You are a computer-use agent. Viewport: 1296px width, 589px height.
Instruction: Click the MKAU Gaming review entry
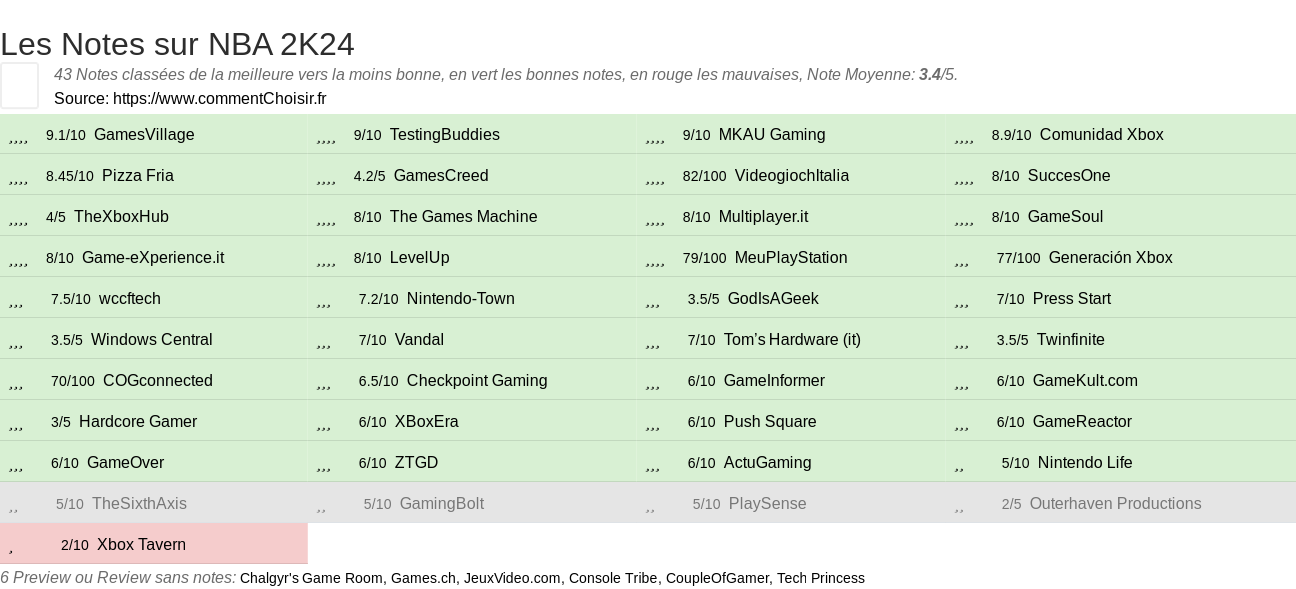772,135
